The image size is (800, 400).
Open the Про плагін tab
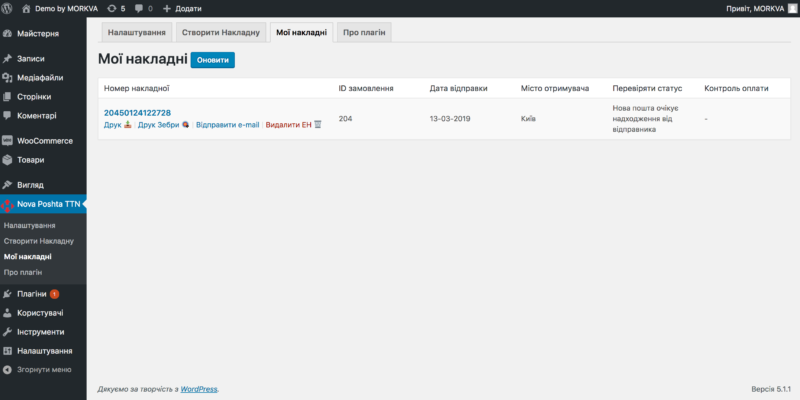(364, 33)
